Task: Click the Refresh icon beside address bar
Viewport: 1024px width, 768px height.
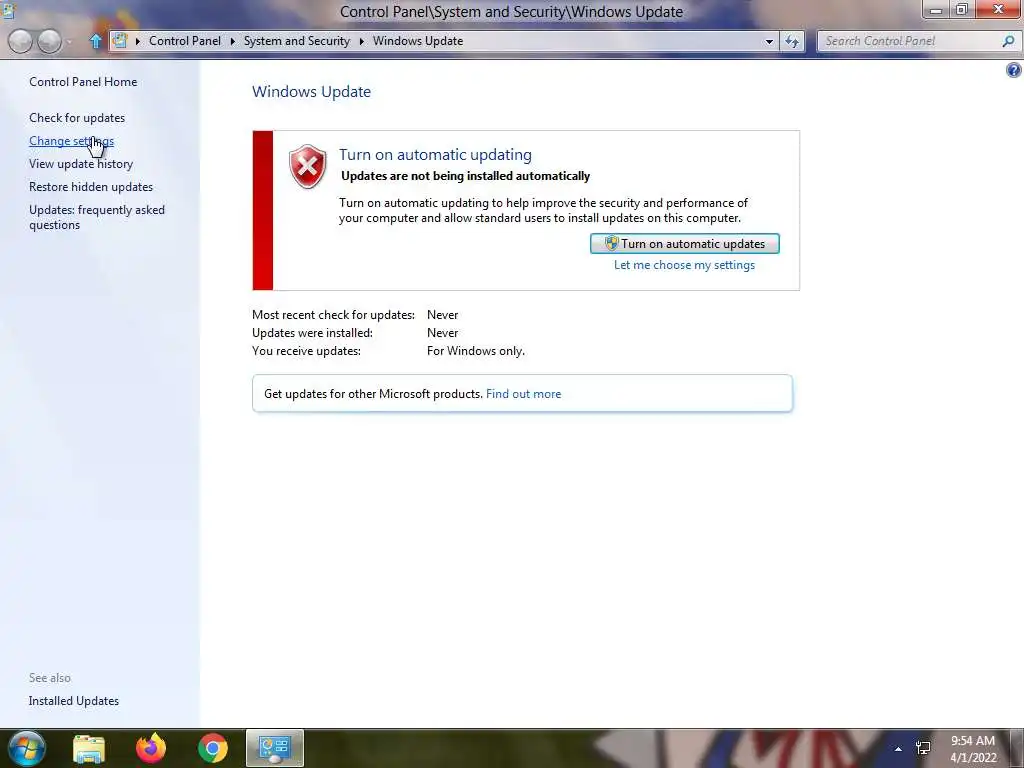Action: (x=792, y=41)
